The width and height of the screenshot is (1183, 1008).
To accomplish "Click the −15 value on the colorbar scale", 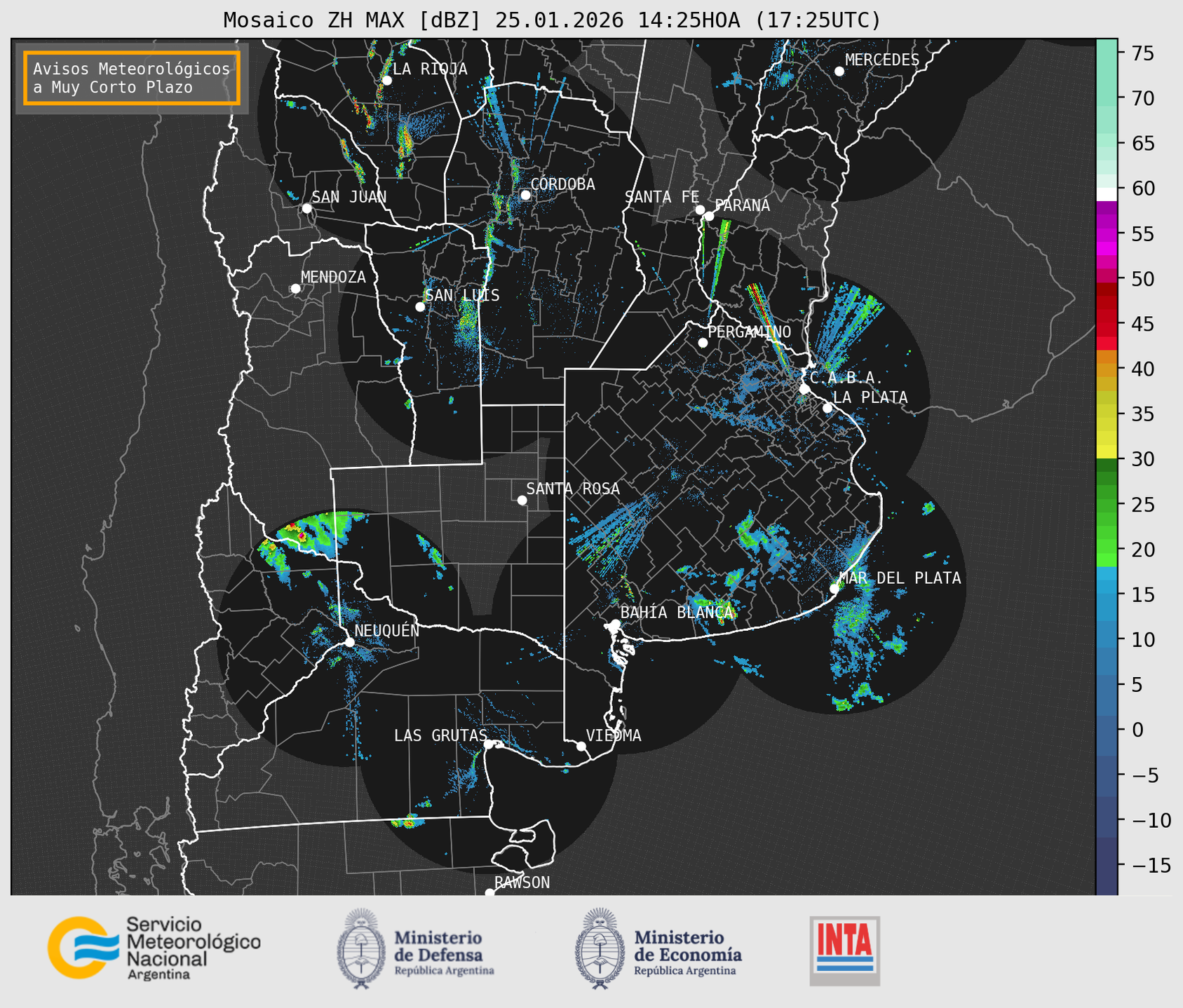I will (1151, 865).
